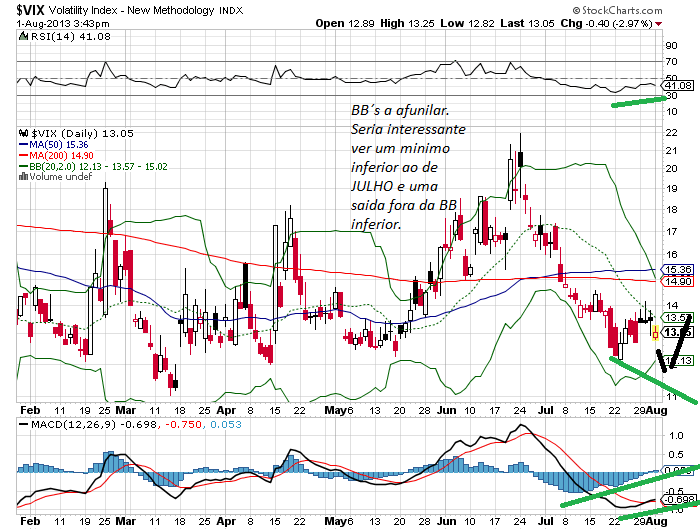This screenshot has height=530, width=700.
Task: Click the 'Open 12.89' quote value
Action: (345, 24)
